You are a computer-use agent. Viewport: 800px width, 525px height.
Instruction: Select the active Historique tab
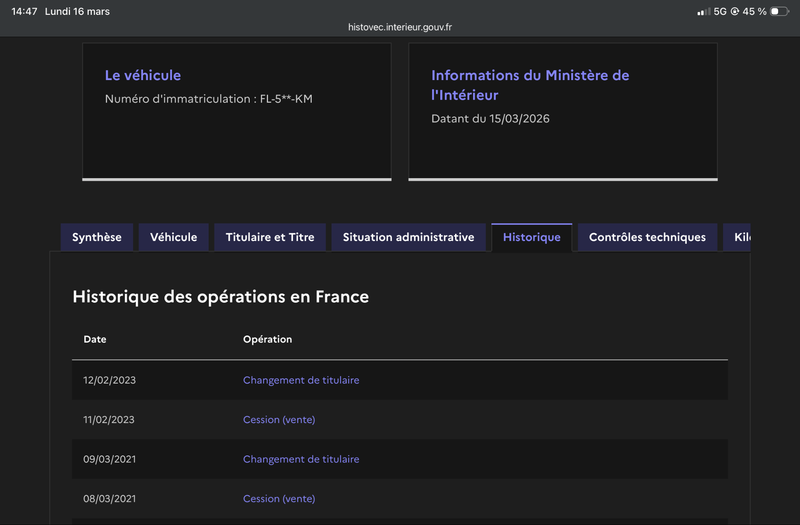click(532, 237)
